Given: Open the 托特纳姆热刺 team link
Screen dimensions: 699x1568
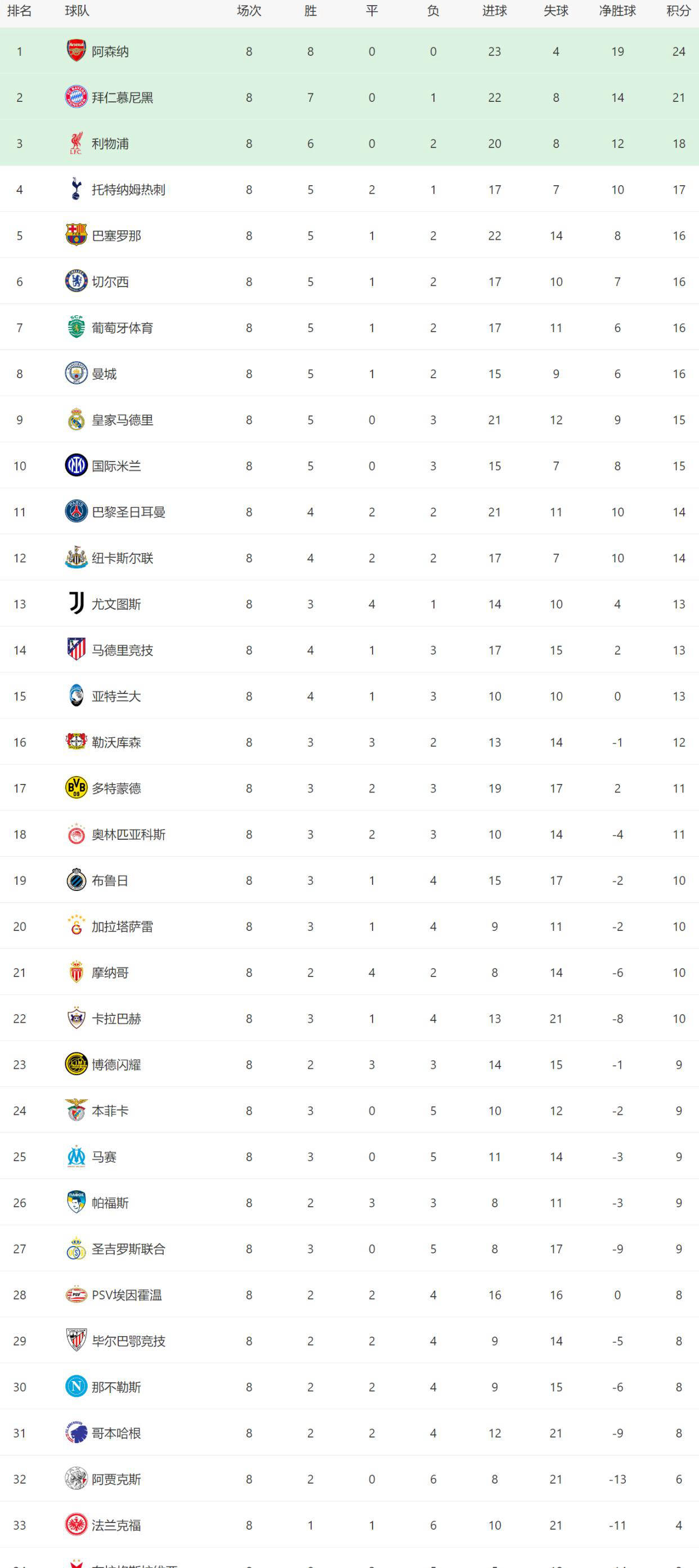Looking at the screenshot, I should pos(128,190).
